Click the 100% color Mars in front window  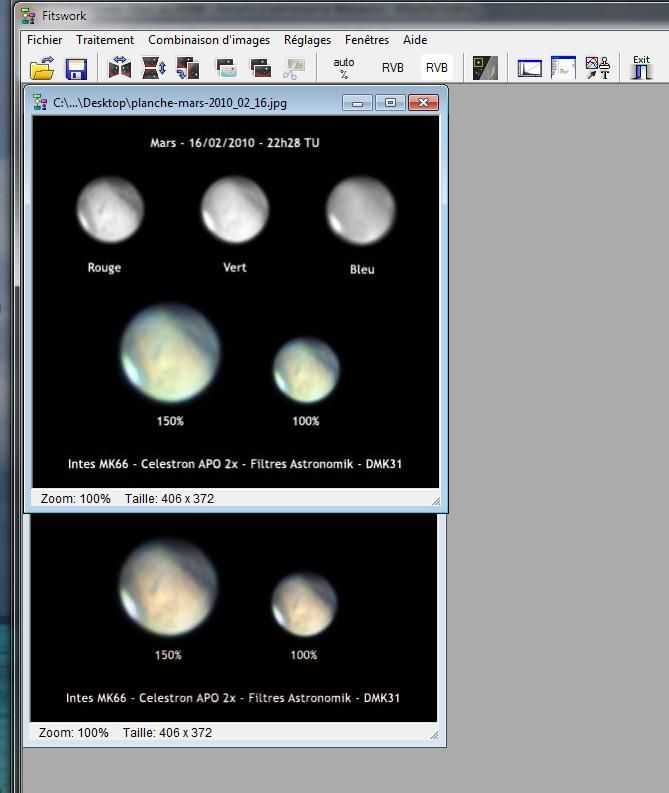point(306,370)
